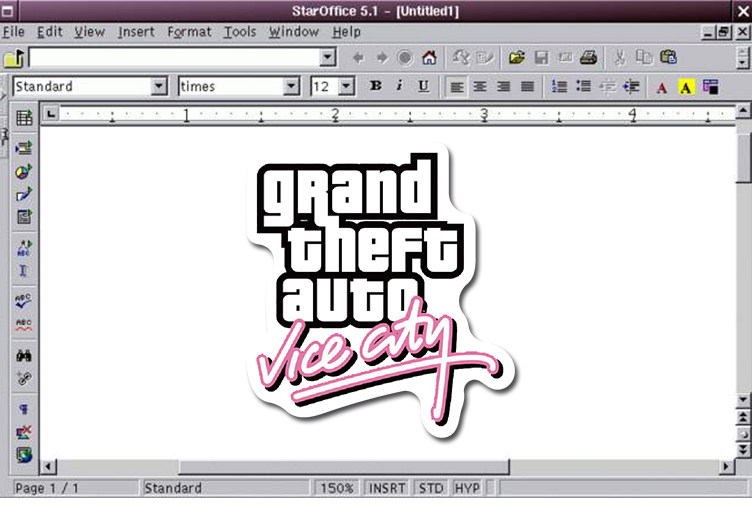
Task: Click the Copy icon
Action: (644, 58)
